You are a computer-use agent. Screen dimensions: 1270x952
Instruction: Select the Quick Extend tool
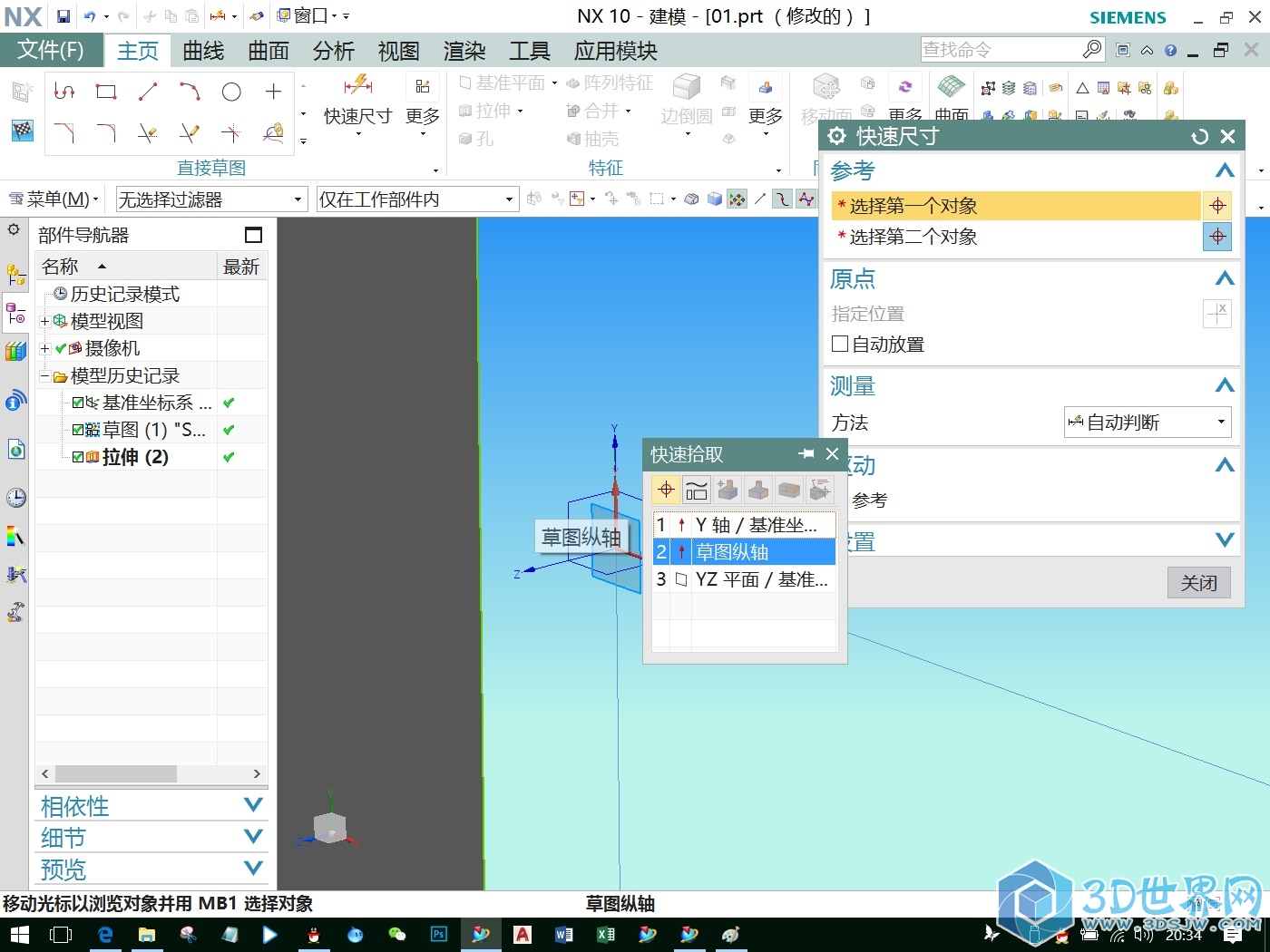190,133
